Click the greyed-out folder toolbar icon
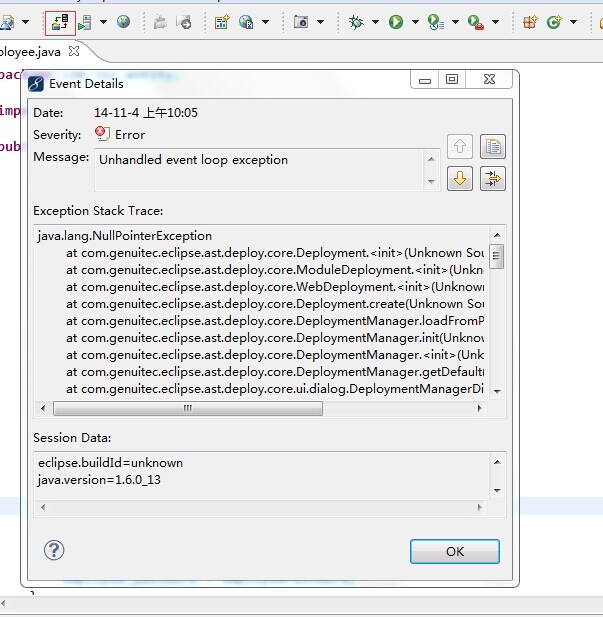This screenshot has height=617, width=603. pyautogui.click(x=160, y=22)
